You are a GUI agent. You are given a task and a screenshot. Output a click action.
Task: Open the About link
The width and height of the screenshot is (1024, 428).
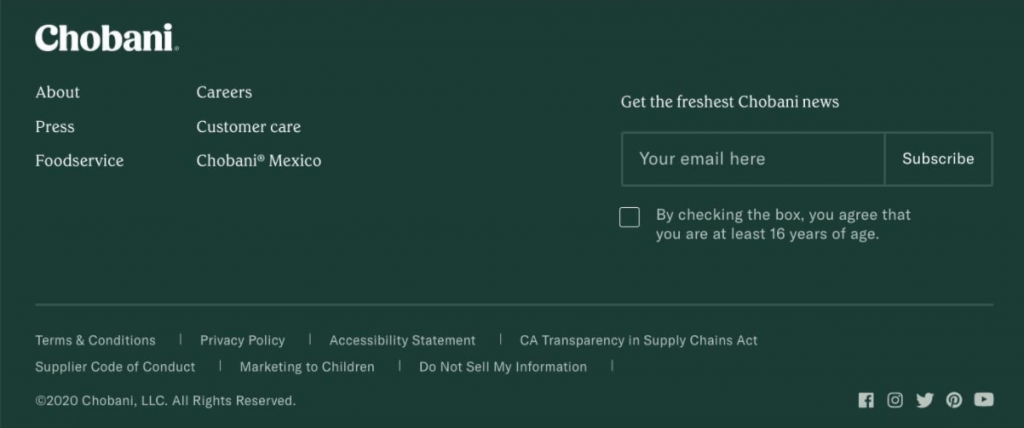pyautogui.click(x=57, y=92)
